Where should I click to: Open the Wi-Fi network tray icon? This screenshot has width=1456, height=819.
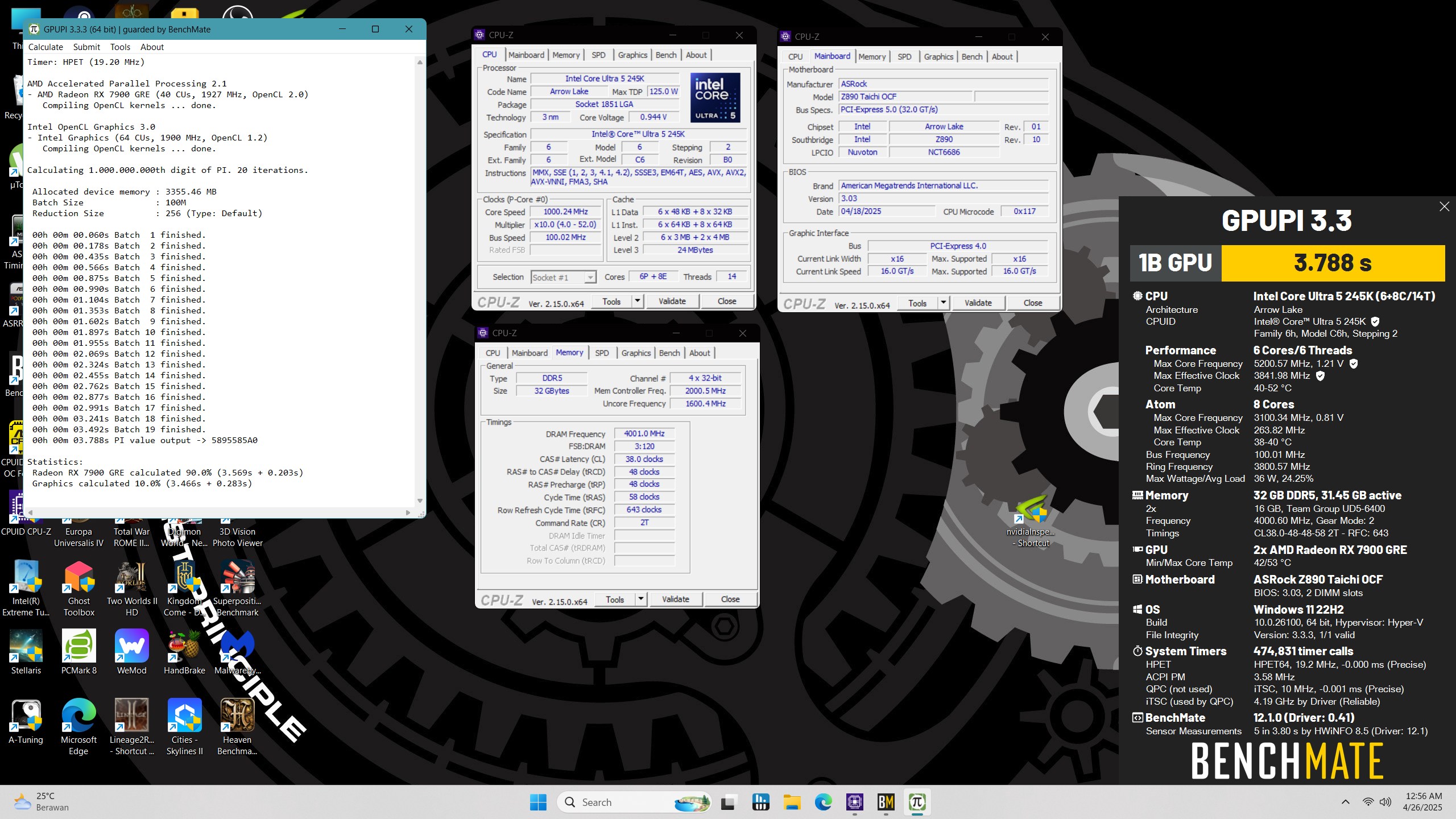tap(1368, 802)
